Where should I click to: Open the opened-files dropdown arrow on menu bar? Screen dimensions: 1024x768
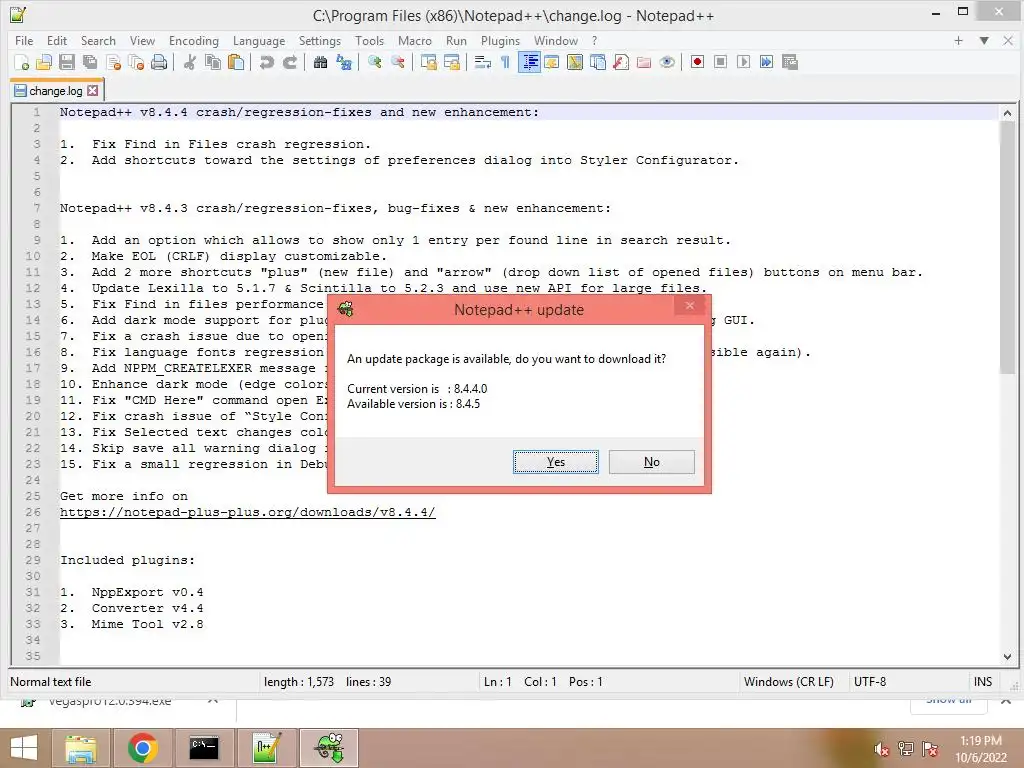984,40
